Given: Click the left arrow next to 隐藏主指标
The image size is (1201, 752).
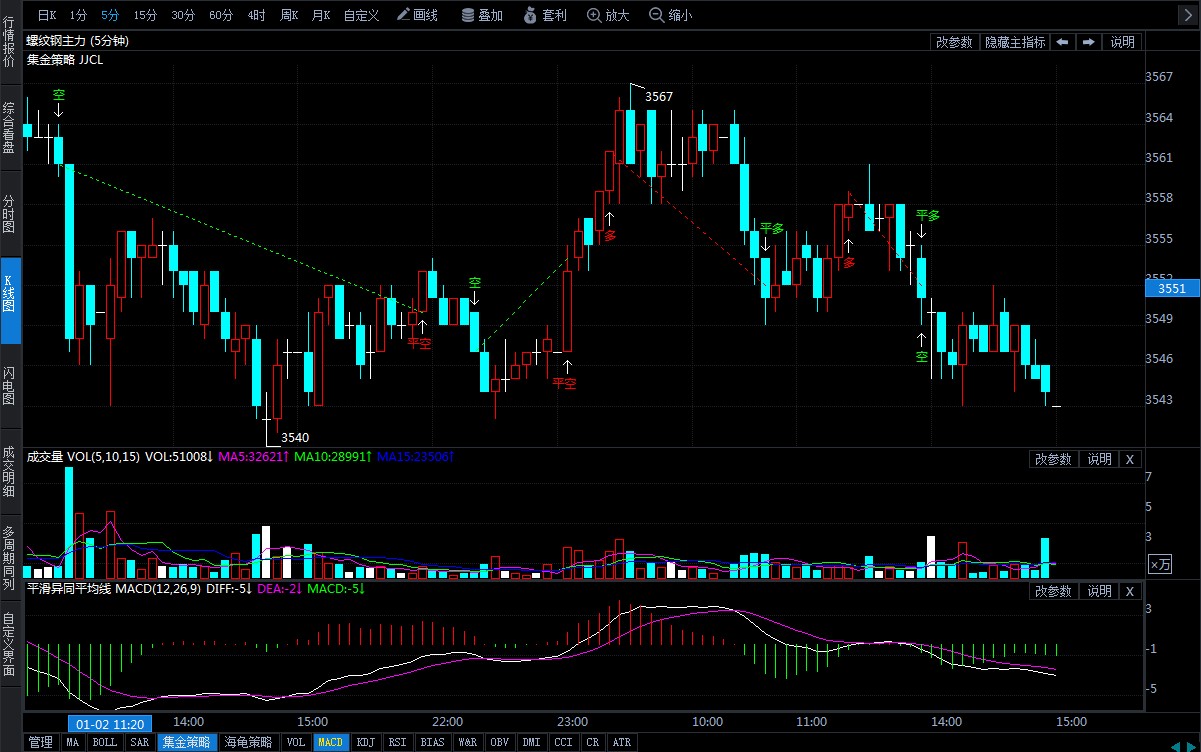Looking at the screenshot, I should (1063, 42).
